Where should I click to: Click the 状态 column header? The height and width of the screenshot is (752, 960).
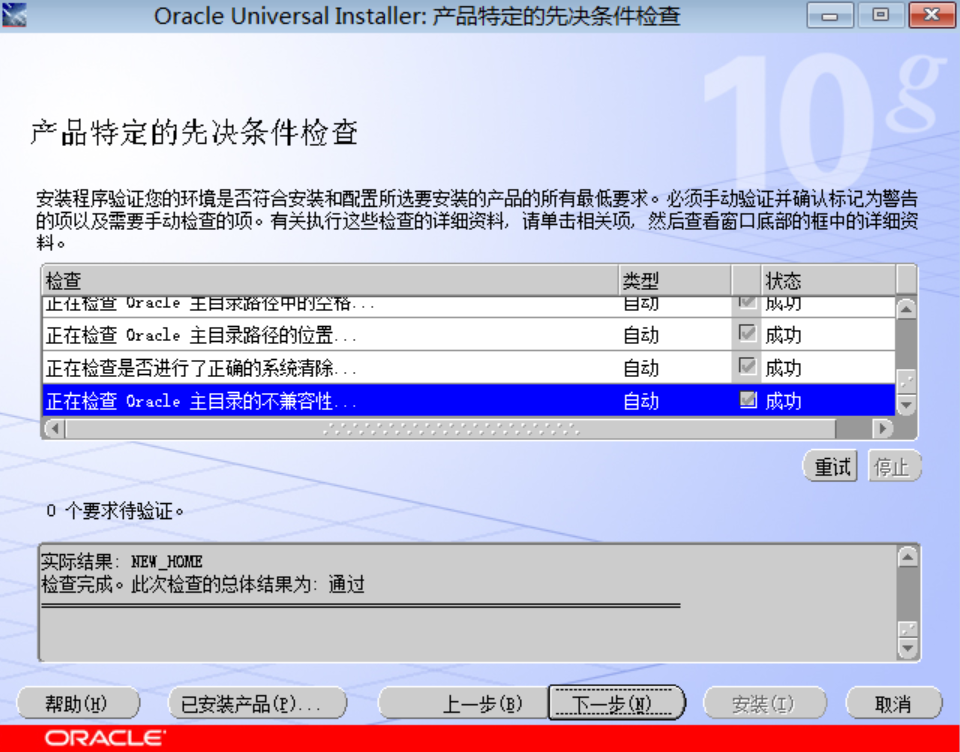point(828,280)
